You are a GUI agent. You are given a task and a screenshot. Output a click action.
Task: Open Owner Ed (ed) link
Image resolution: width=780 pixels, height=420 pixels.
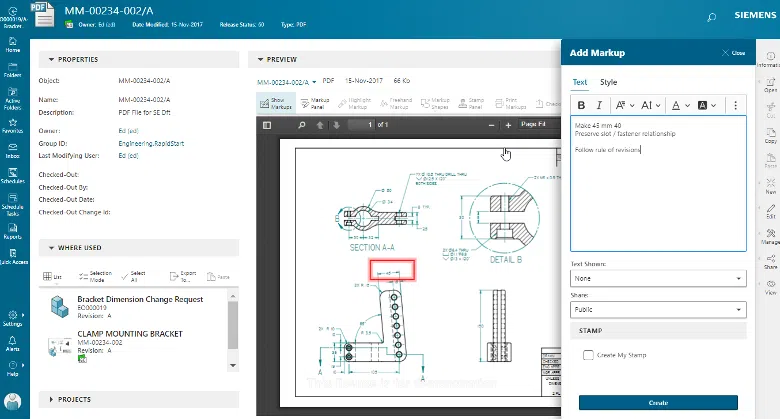(x=128, y=131)
